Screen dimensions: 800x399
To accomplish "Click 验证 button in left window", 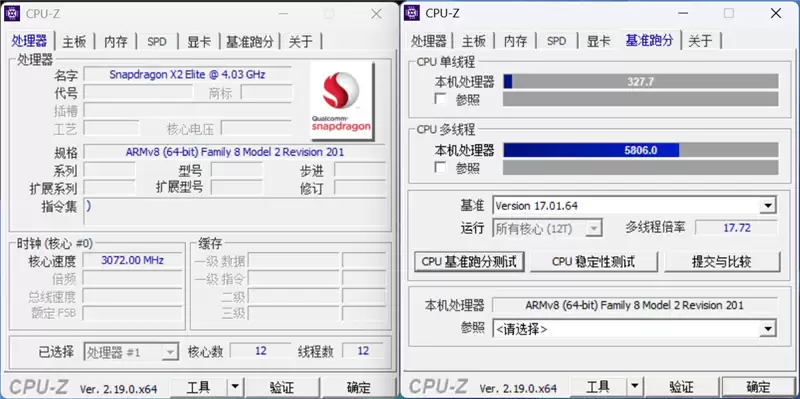I will tap(282, 387).
